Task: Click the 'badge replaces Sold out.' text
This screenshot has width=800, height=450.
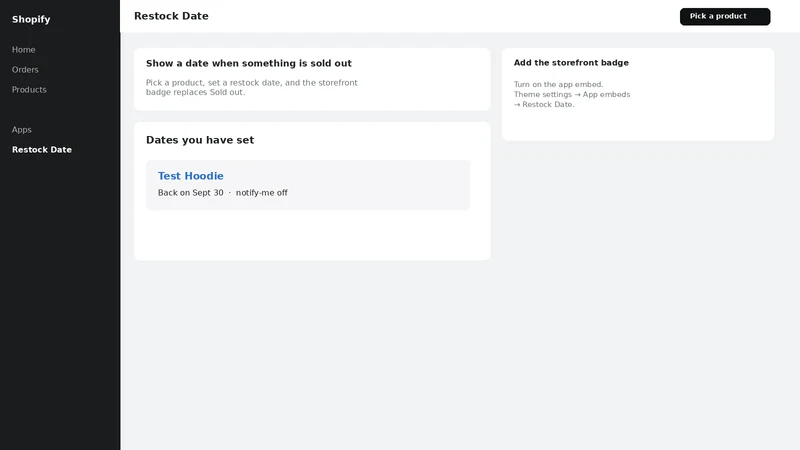Action: (195, 92)
